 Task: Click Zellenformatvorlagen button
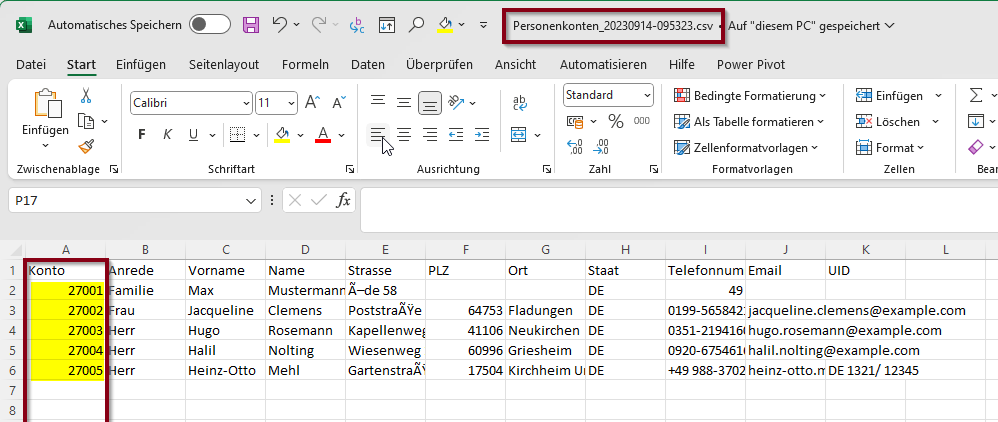click(746, 148)
